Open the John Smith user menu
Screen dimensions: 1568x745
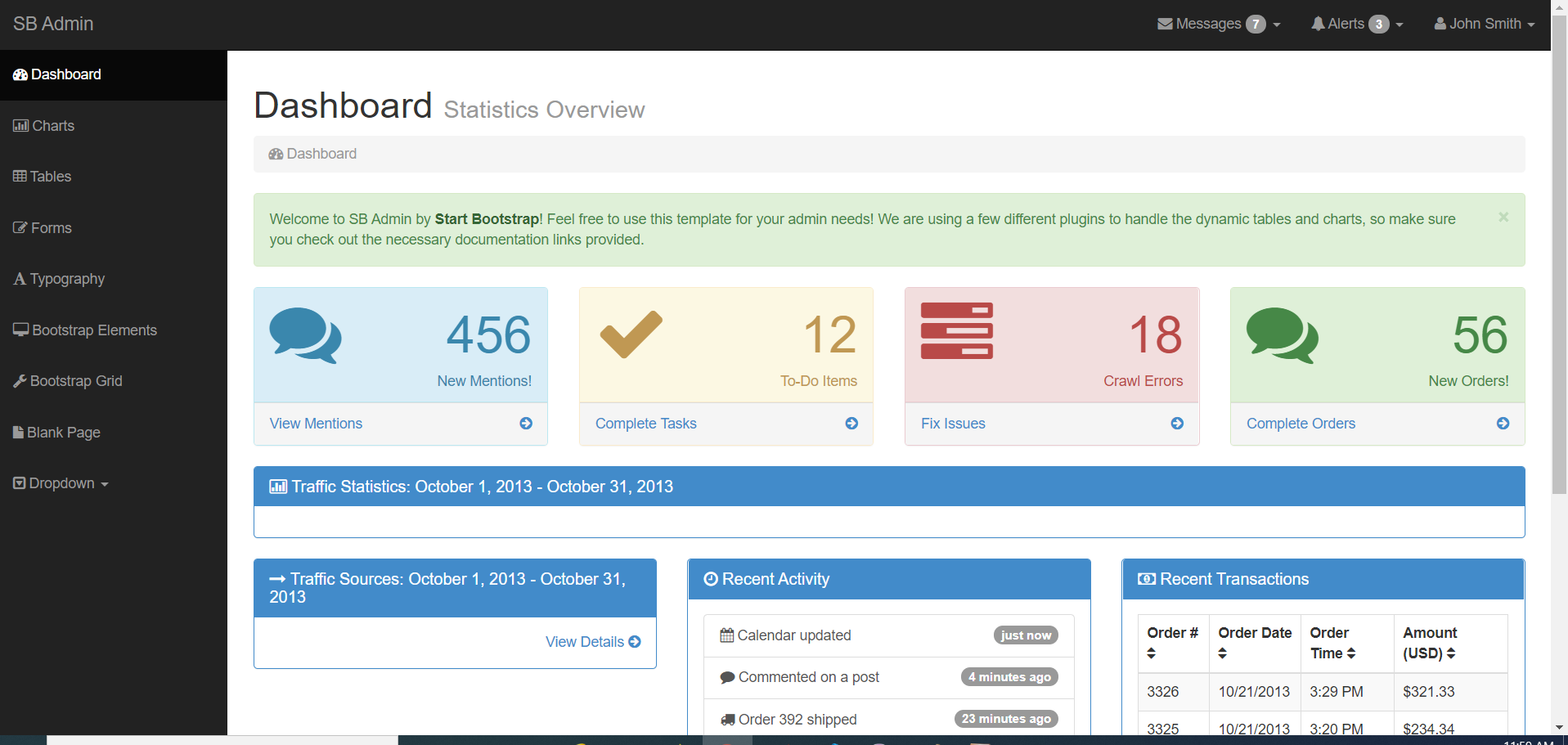click(x=1484, y=25)
